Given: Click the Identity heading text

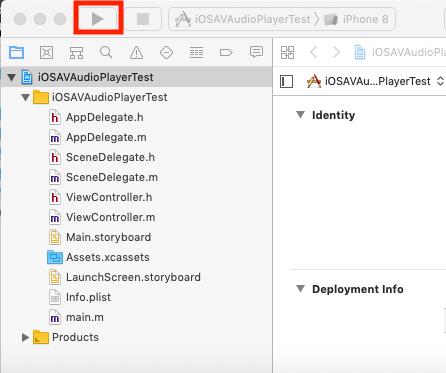Looking at the screenshot, I should coord(333,115).
